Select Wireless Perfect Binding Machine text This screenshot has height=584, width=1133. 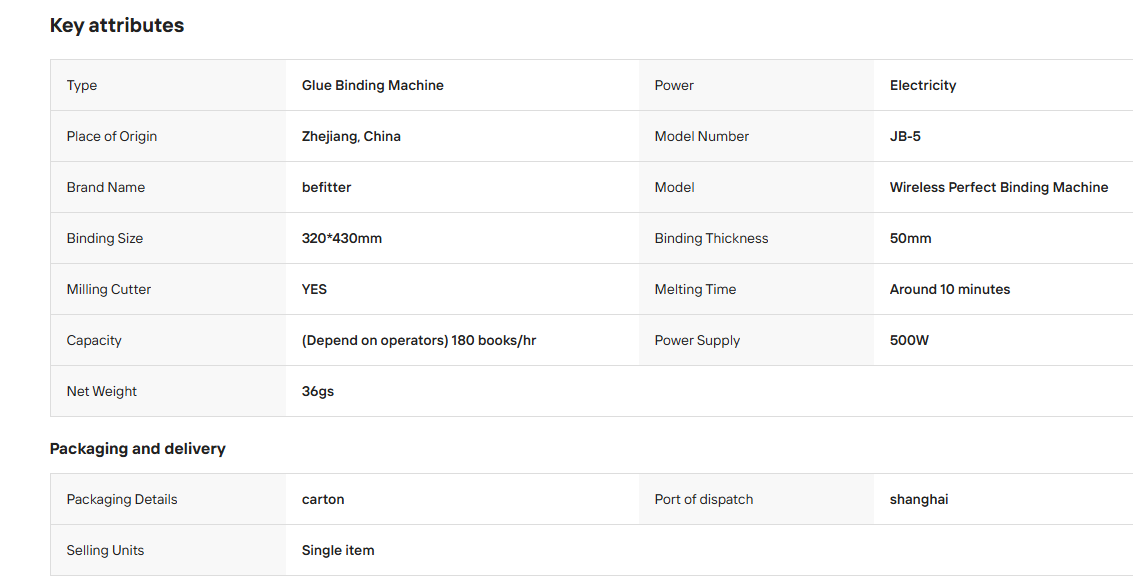(x=999, y=187)
